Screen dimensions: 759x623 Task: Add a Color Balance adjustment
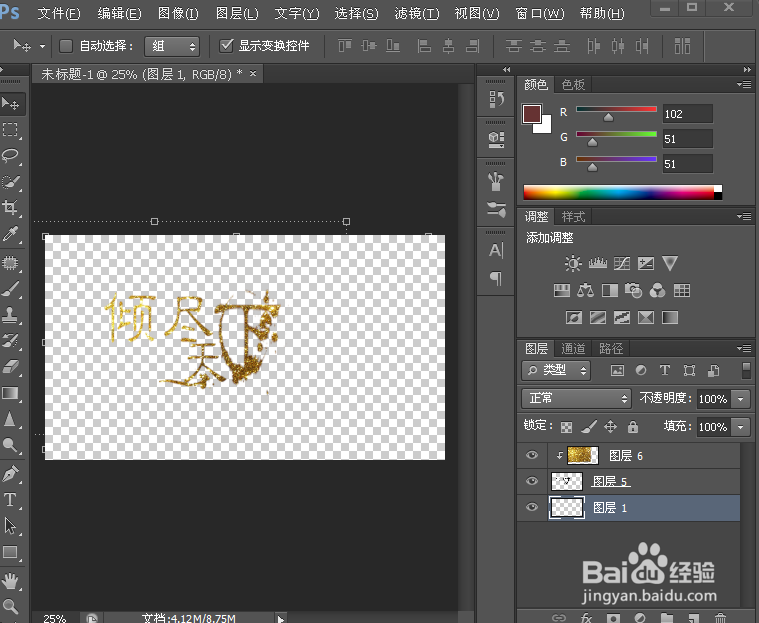pyautogui.click(x=585, y=290)
